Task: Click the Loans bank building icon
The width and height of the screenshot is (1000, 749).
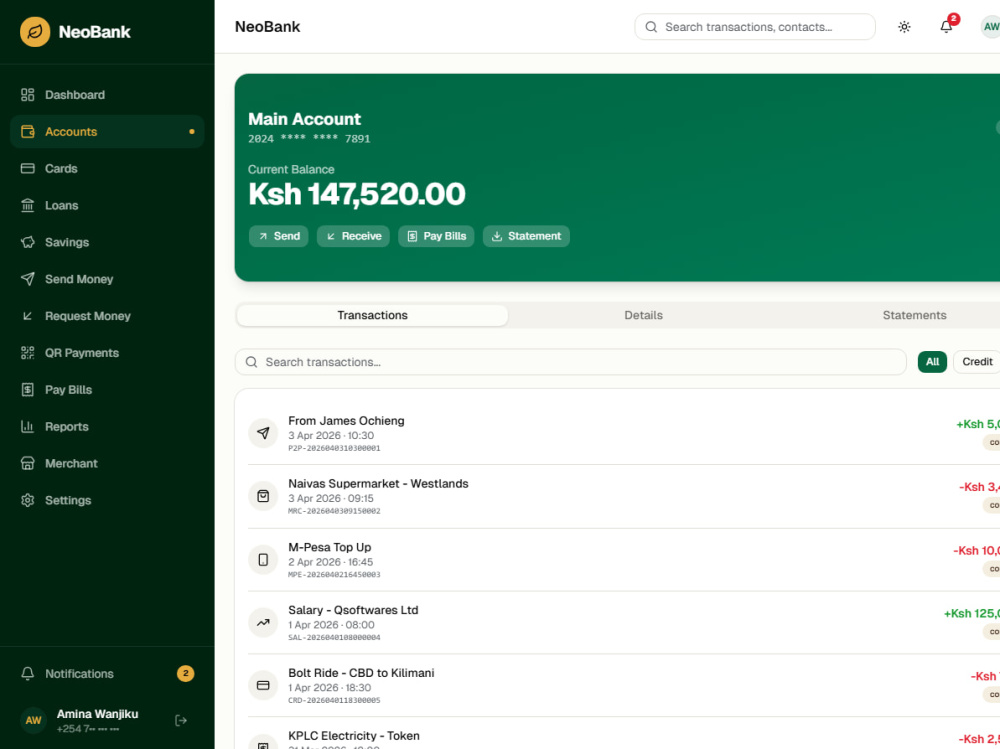Action: click(x=27, y=205)
